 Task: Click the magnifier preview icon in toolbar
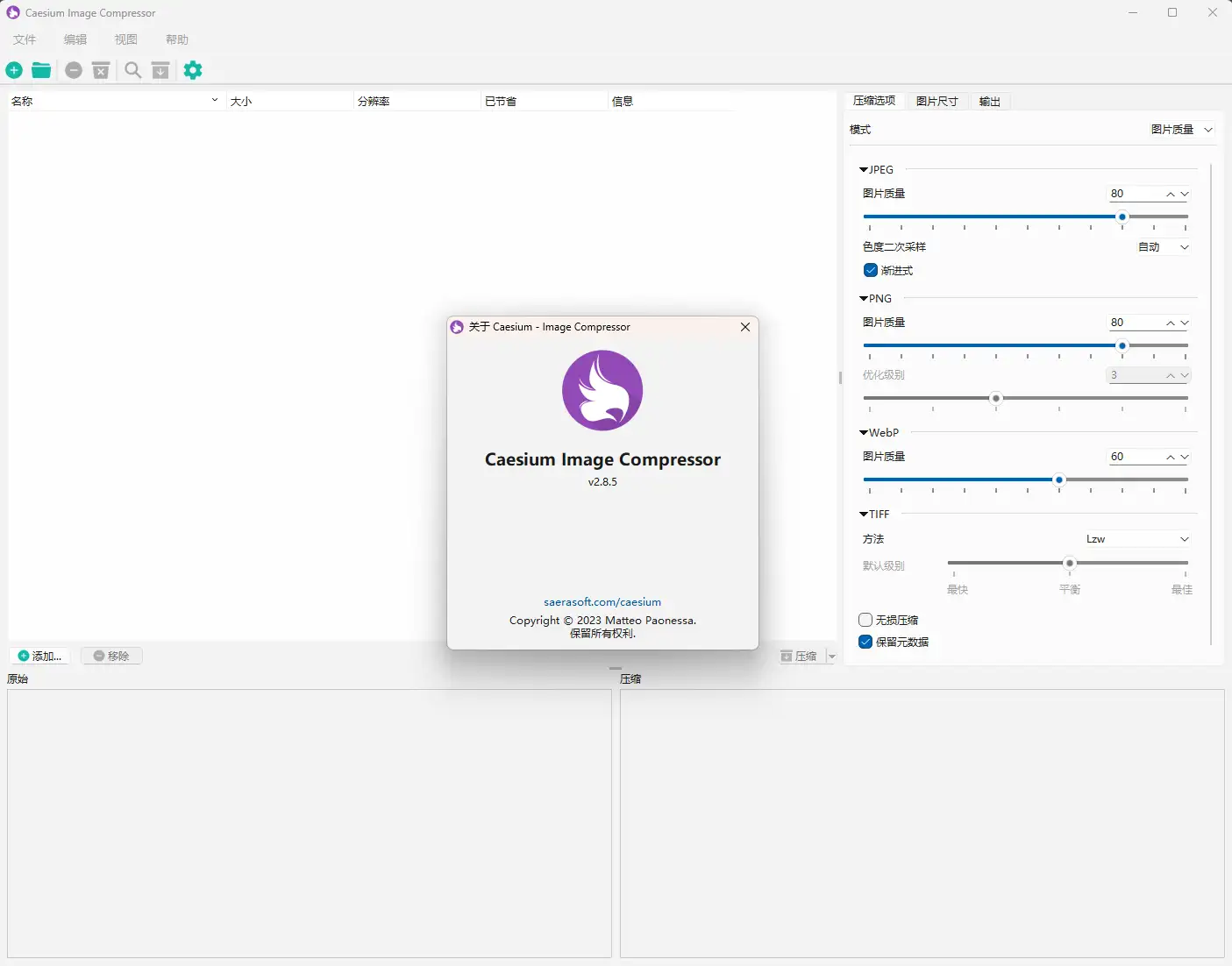click(x=133, y=70)
